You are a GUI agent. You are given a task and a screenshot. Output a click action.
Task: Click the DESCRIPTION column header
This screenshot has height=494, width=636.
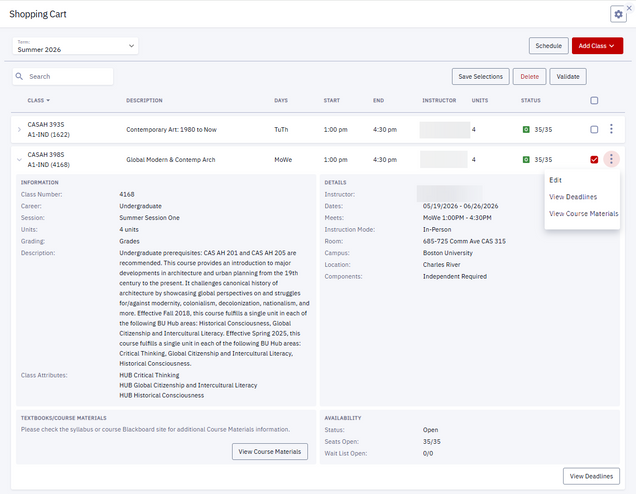144,100
